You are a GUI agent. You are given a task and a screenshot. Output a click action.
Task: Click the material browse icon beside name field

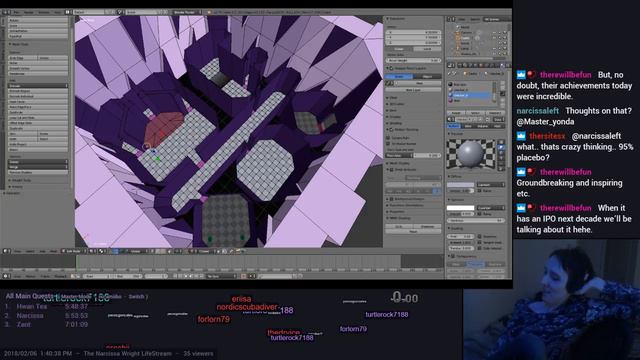450,119
